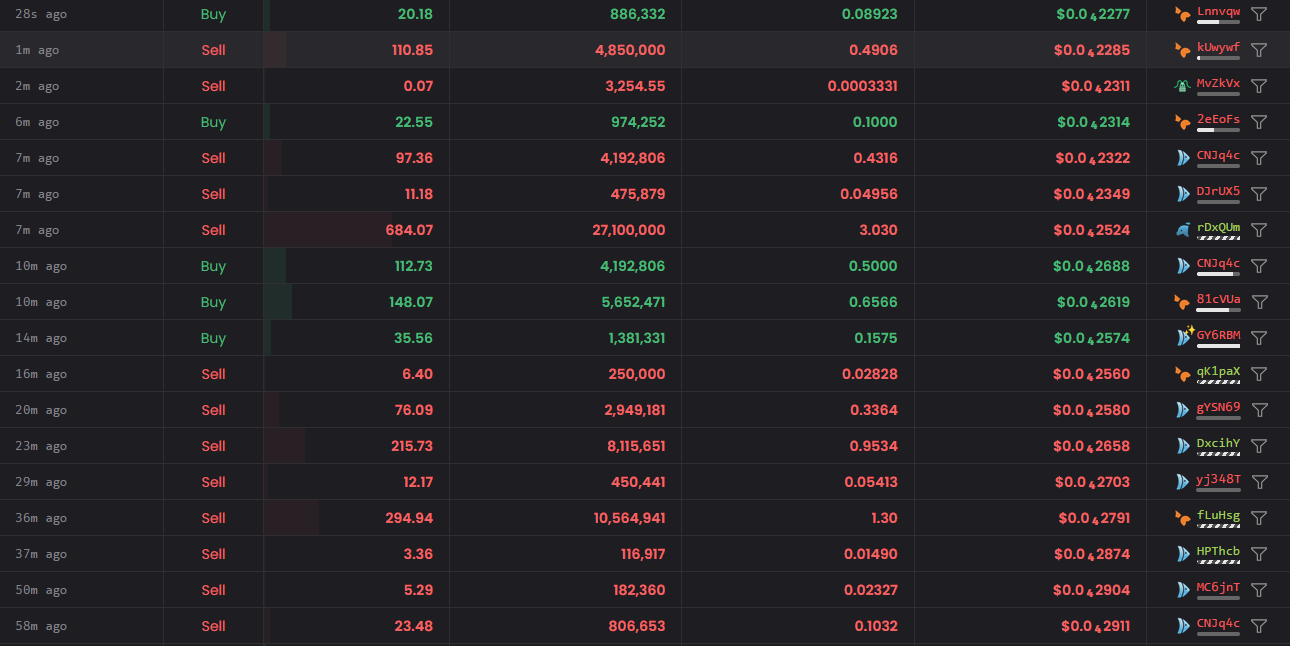Open the gYSN69 maker wallet link
The width and height of the screenshot is (1290, 646).
coord(1218,407)
